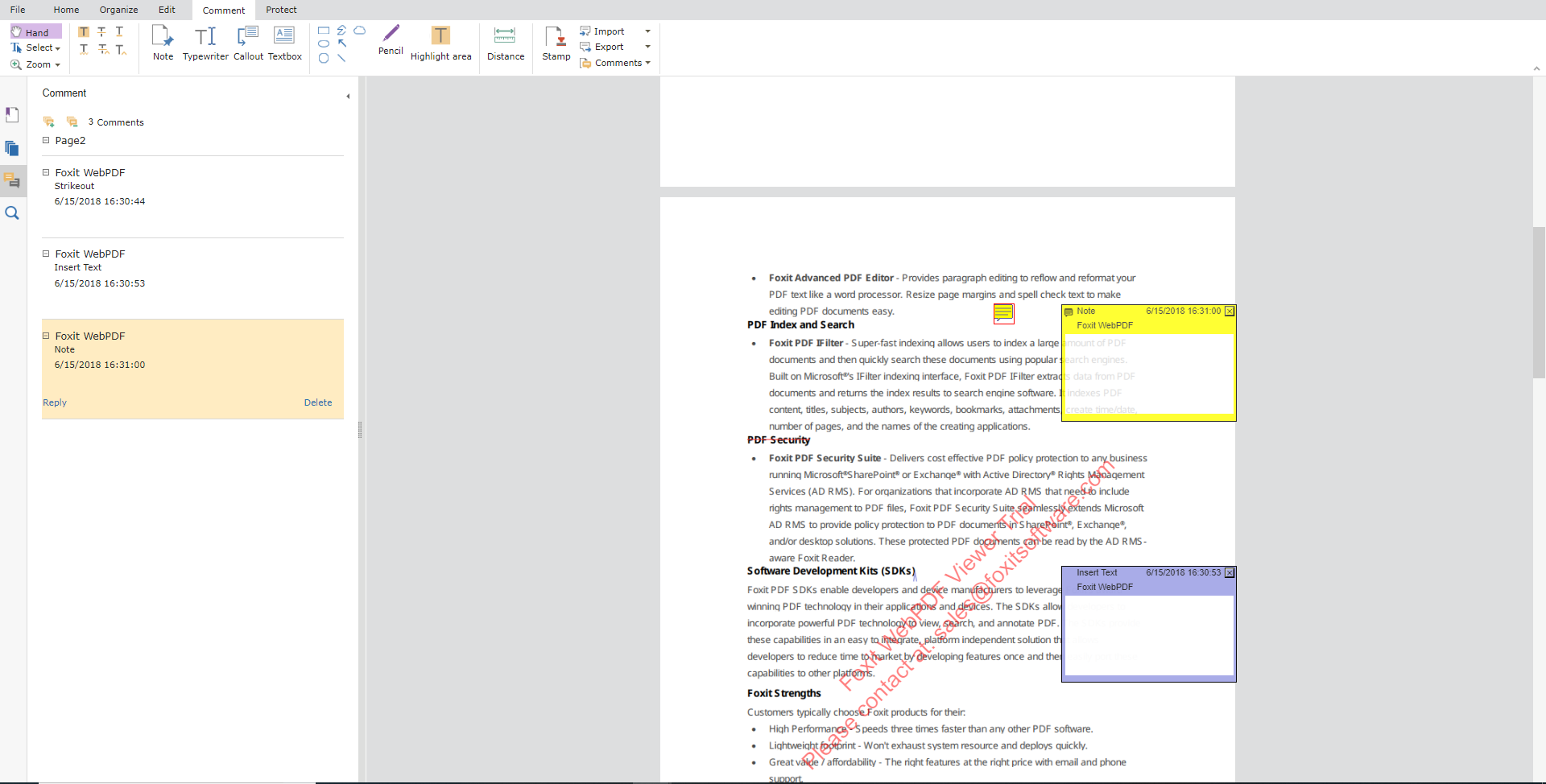Image resolution: width=1546 pixels, height=784 pixels.
Task: Click the '3 Comments' count label
Action: pyautogui.click(x=116, y=122)
